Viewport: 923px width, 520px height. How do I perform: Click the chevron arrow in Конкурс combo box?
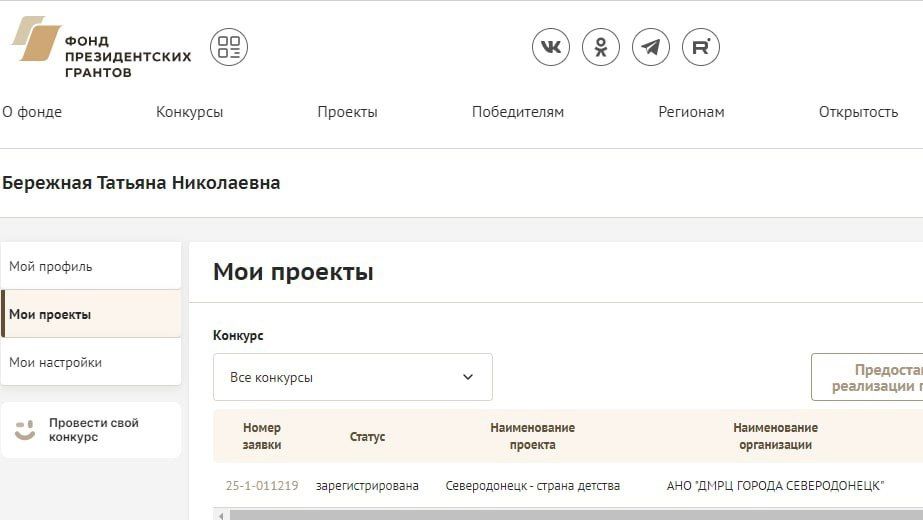468,377
